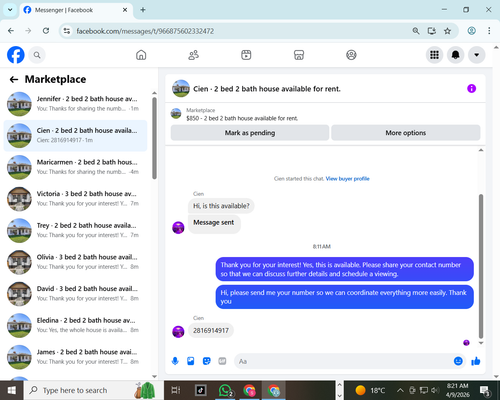Open the notifications bell
This screenshot has height=400, width=500.
click(x=455, y=55)
